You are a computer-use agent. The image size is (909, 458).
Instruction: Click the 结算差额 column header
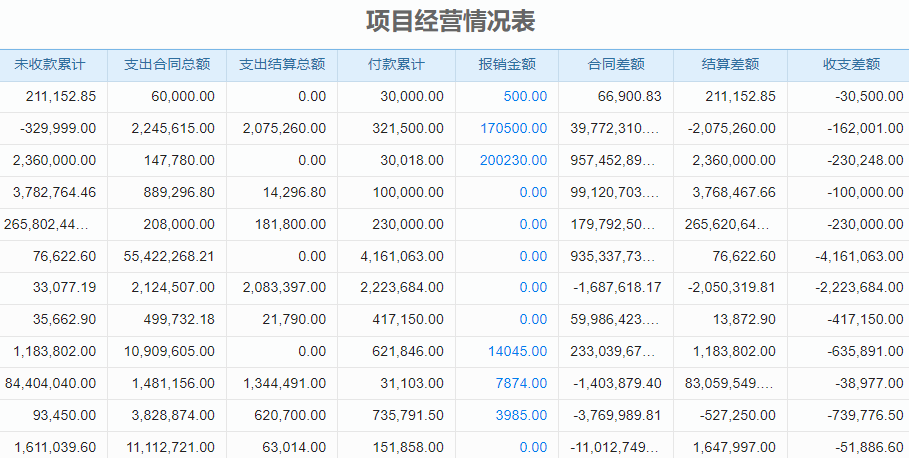[730, 65]
